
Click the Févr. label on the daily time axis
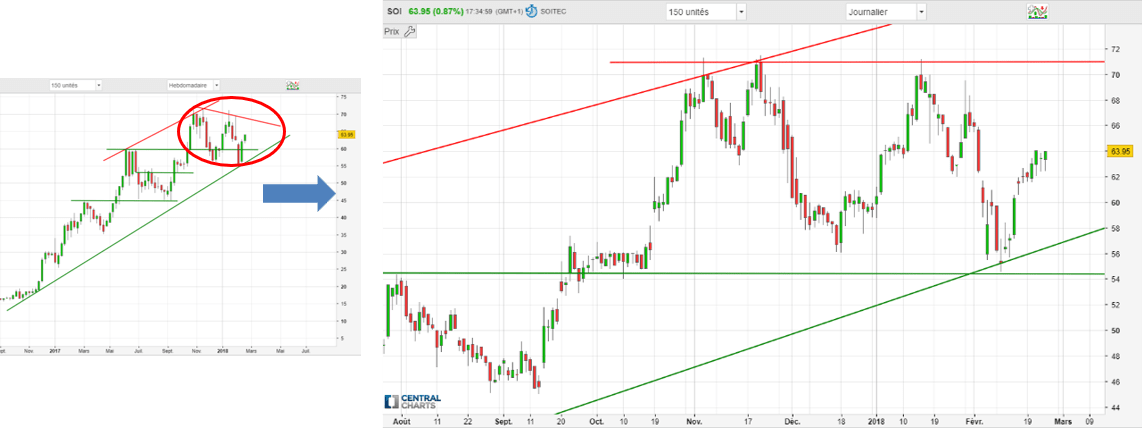pyautogui.click(x=974, y=421)
